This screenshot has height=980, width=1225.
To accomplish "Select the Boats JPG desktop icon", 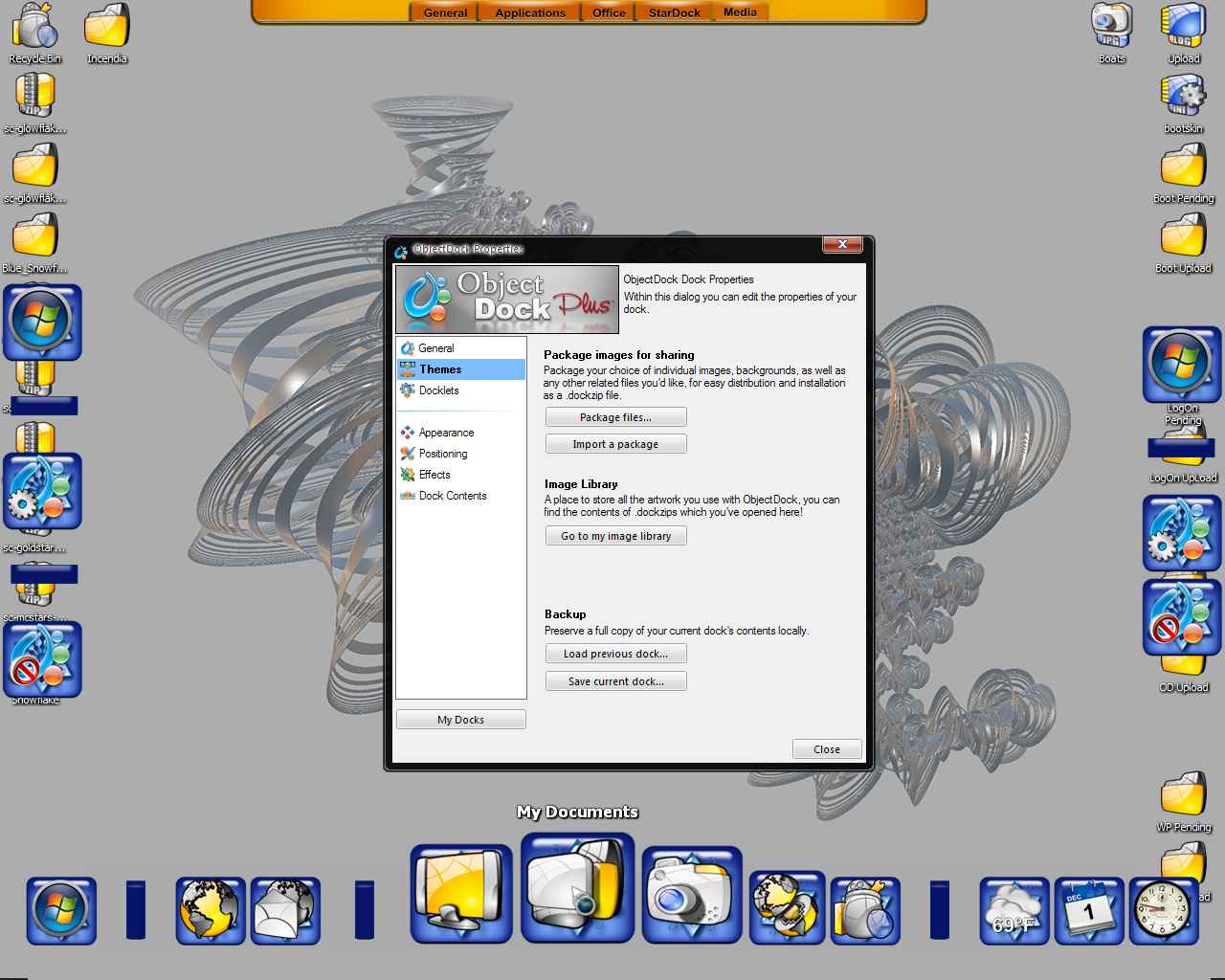I will coord(1112,33).
